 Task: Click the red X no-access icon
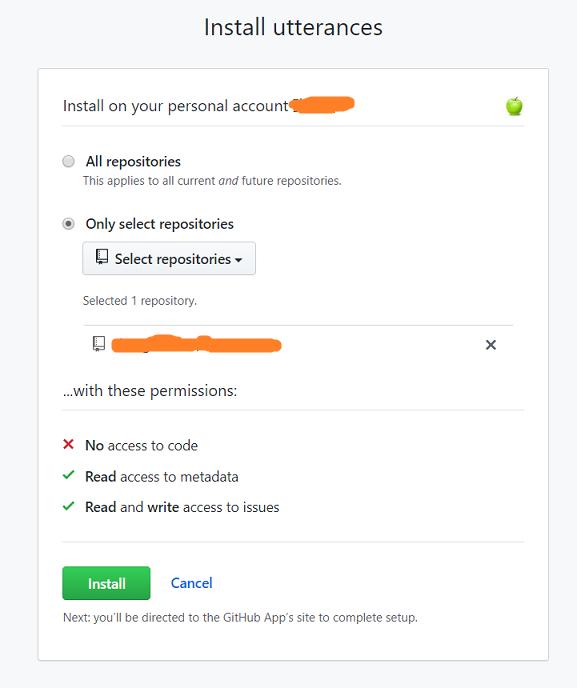[68, 444]
